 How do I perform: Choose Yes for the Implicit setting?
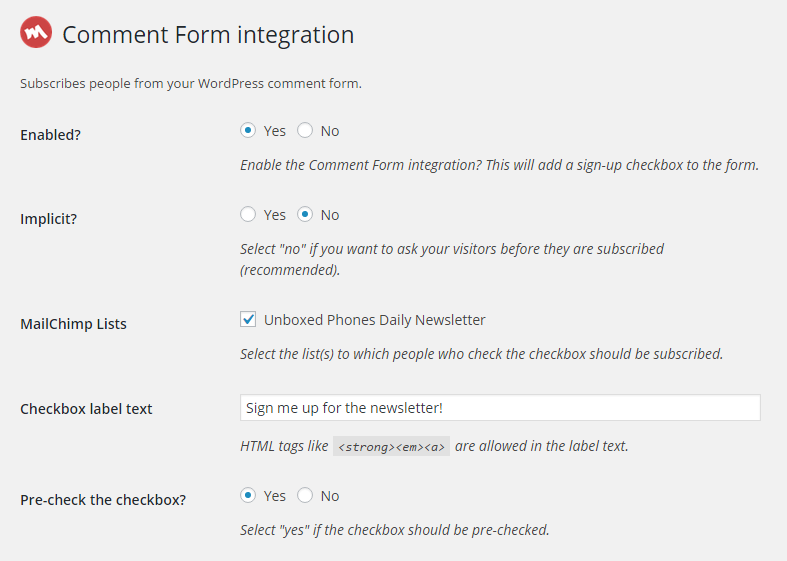pos(248,214)
